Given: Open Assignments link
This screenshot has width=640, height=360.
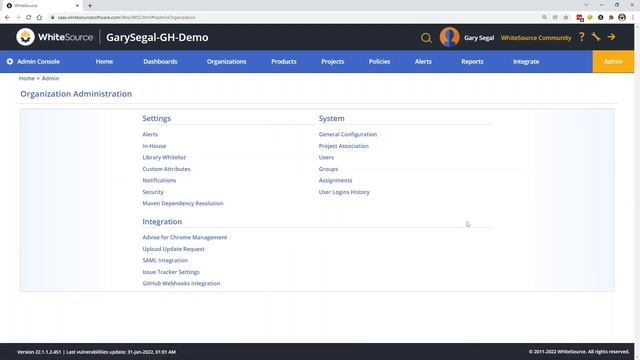Looking at the screenshot, I should [x=336, y=180].
